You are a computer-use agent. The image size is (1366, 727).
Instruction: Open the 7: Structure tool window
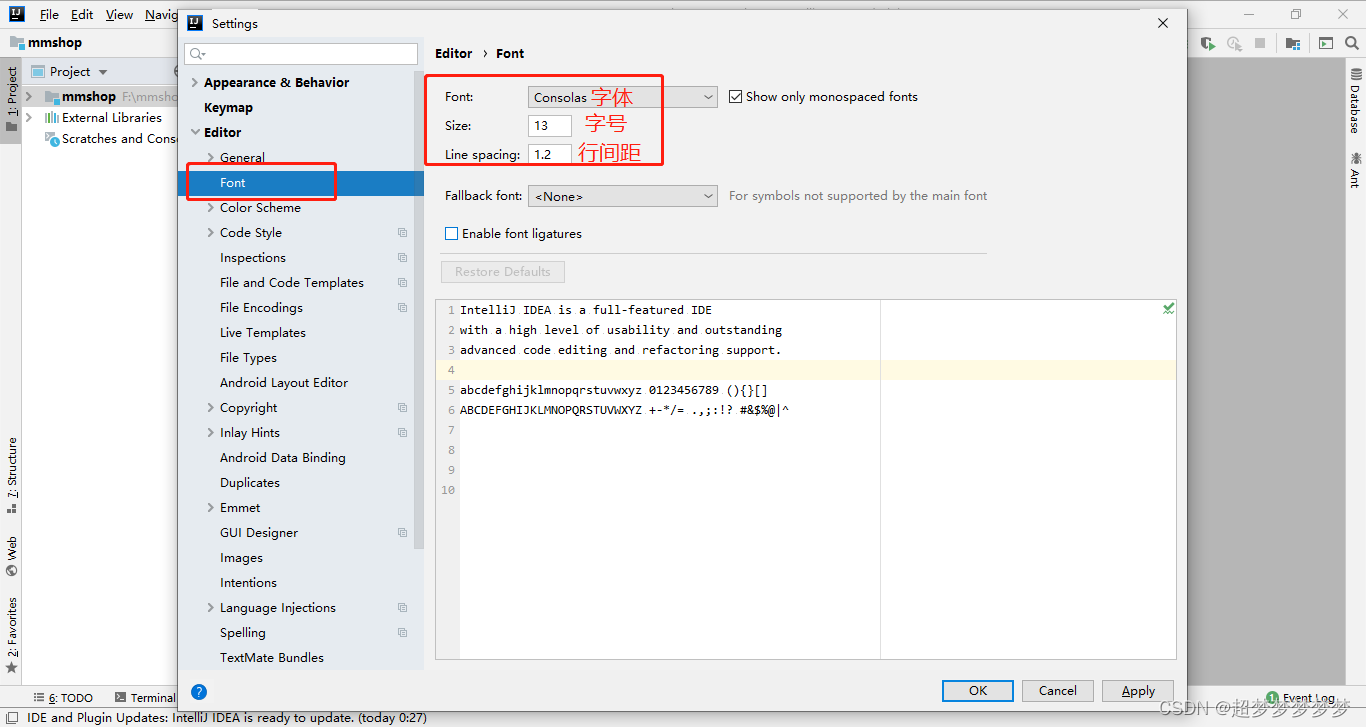(x=11, y=475)
